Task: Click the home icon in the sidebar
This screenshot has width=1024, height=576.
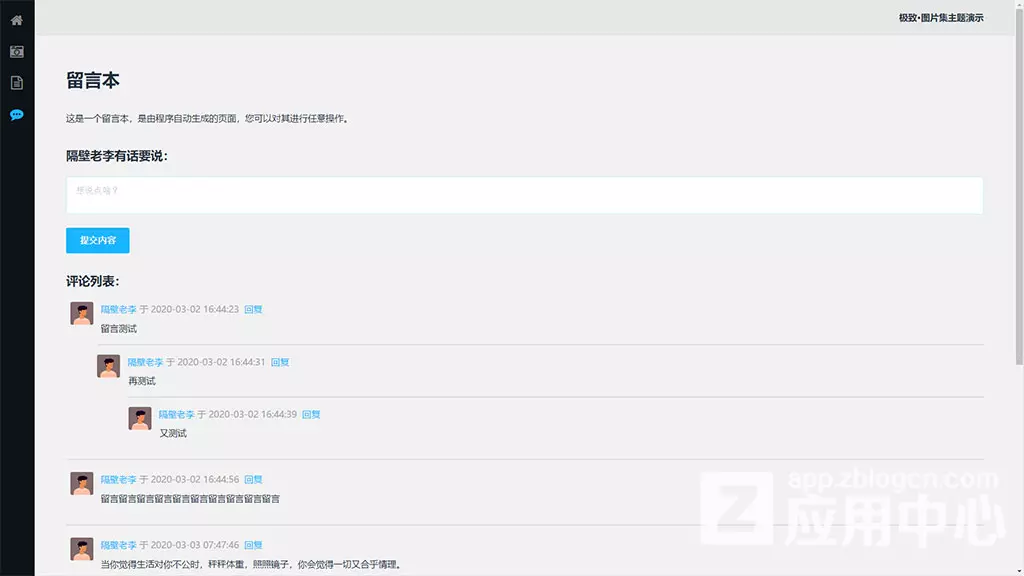Action: [x=17, y=20]
